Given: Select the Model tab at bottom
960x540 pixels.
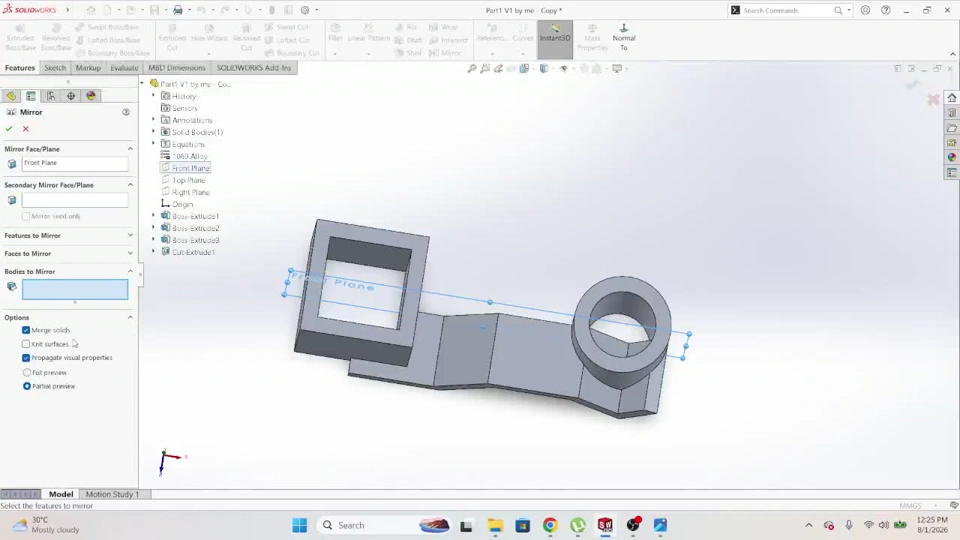Looking at the screenshot, I should tap(61, 494).
